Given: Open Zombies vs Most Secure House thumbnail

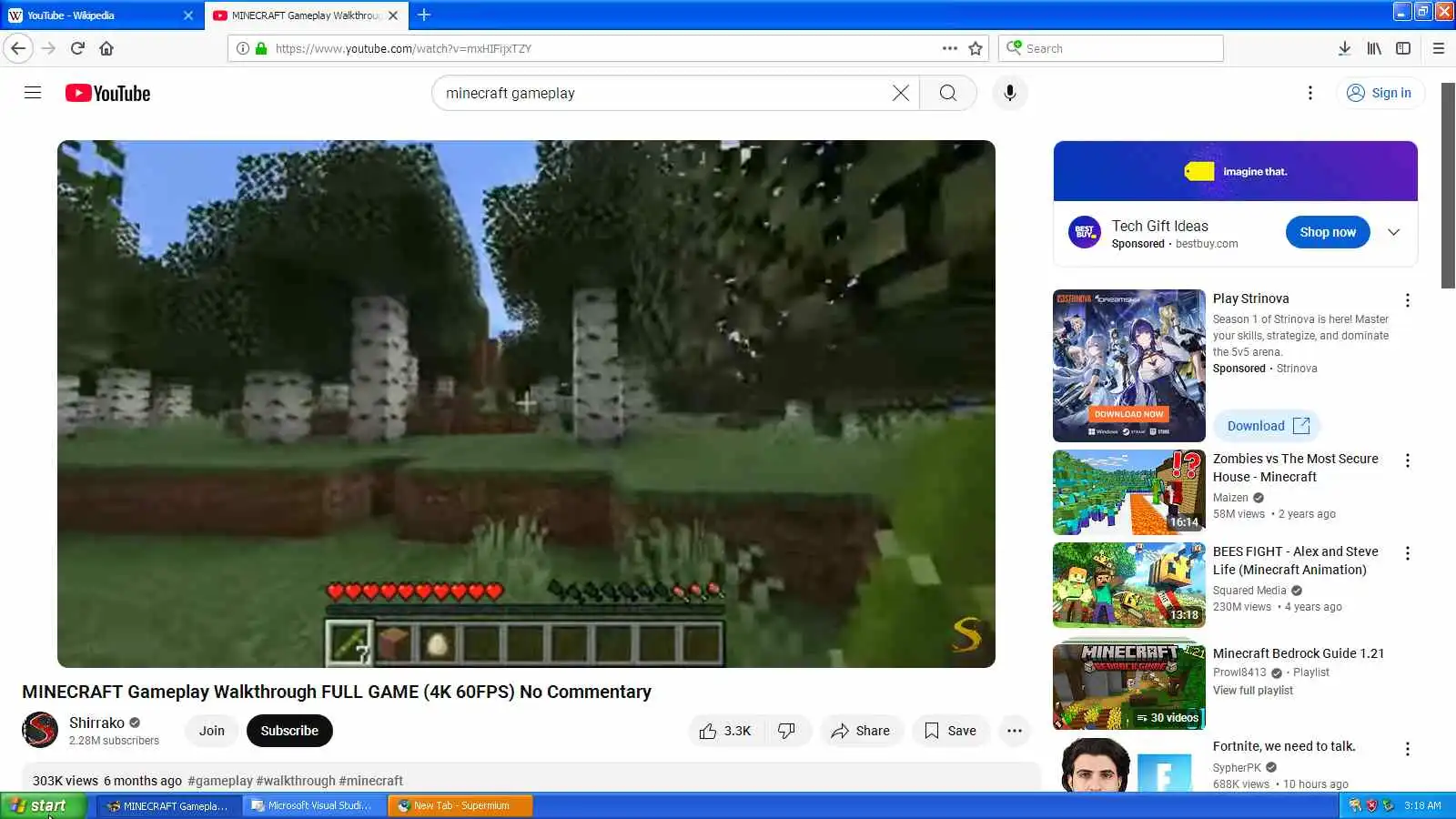Looking at the screenshot, I should coord(1128,492).
